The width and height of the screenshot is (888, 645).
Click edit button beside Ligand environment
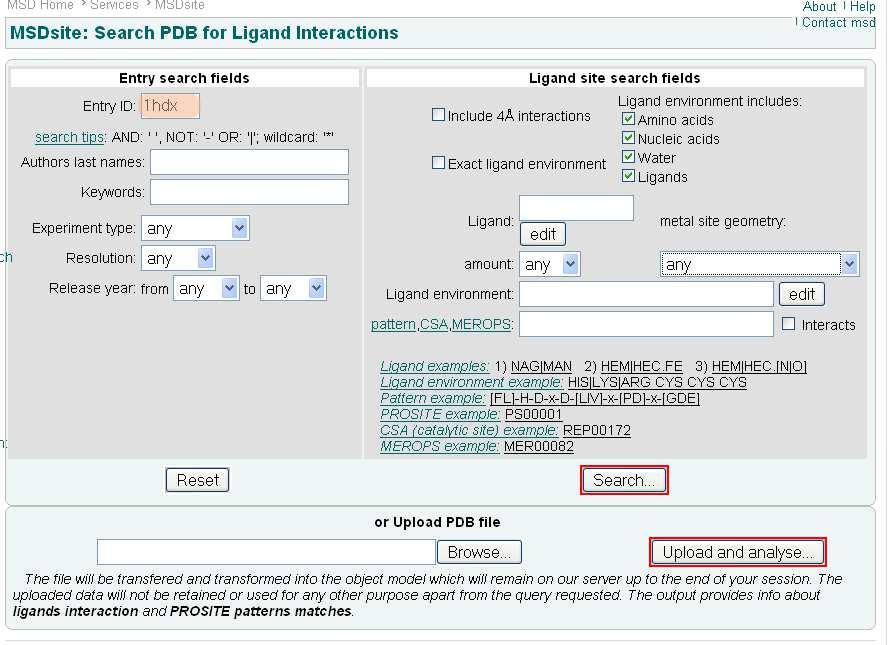pos(801,294)
